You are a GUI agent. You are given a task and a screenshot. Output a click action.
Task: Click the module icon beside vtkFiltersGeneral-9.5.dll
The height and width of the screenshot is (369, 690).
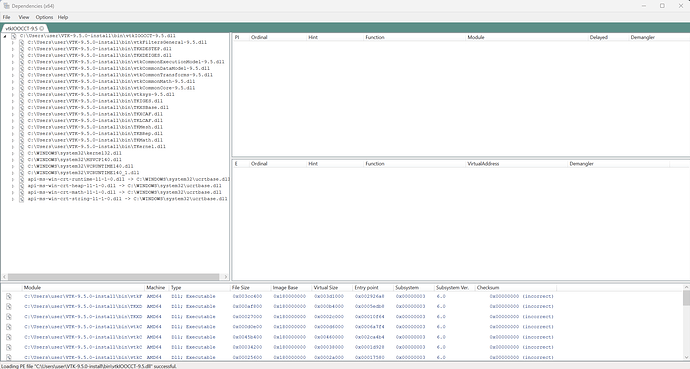[22, 43]
